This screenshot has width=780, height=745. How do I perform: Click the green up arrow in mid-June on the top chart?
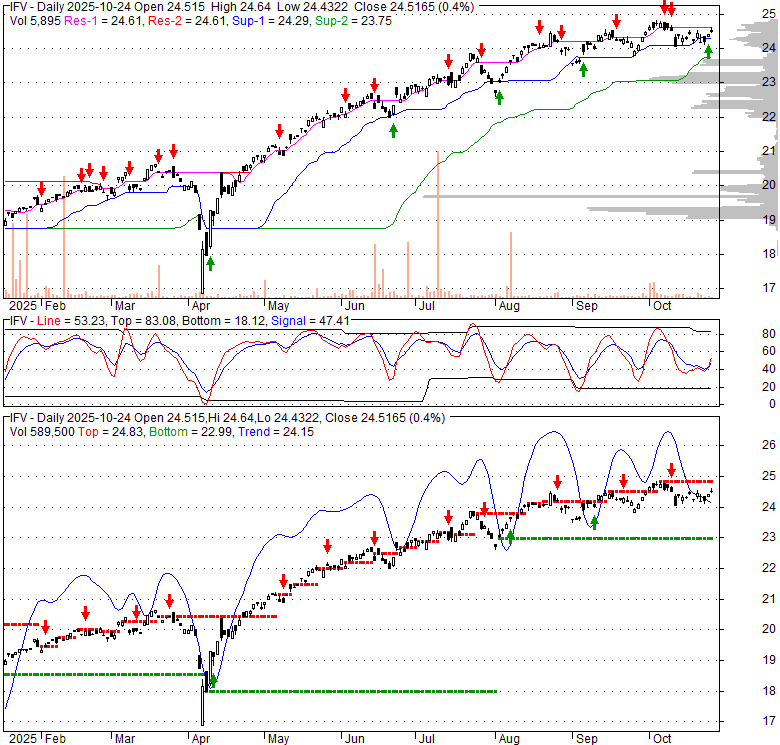[393, 129]
